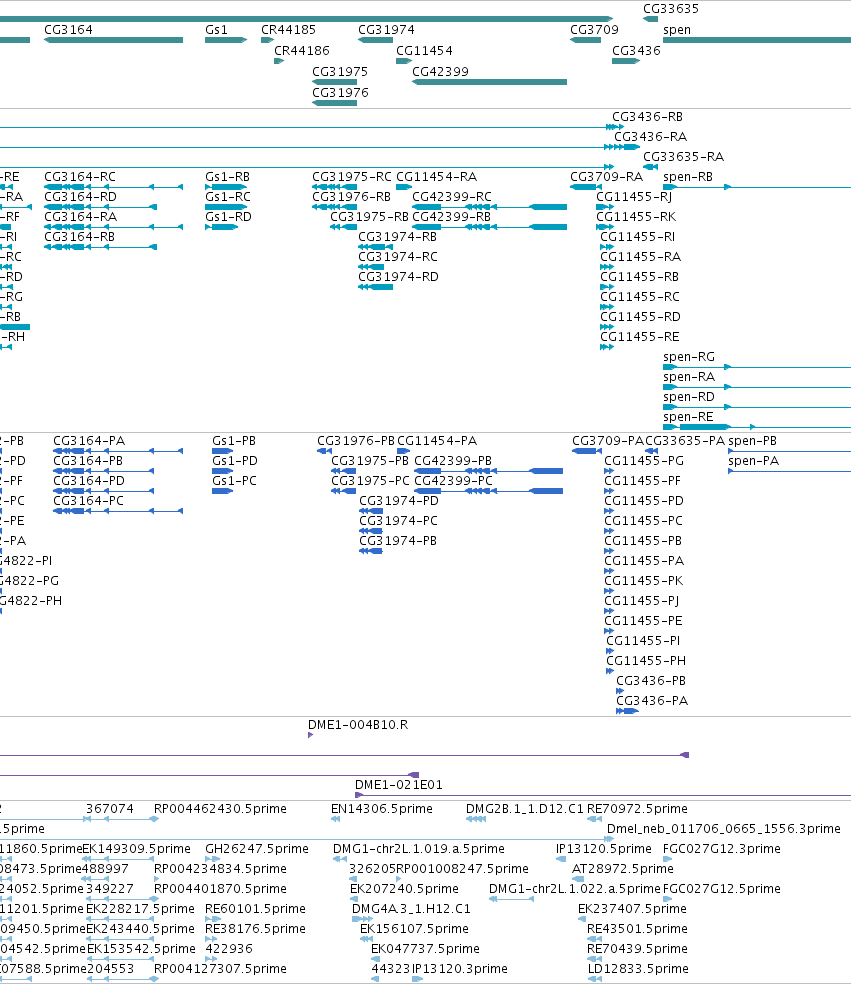Click the FGC027G12.5prime EST label
The height and width of the screenshot is (984, 851).
coord(722,889)
